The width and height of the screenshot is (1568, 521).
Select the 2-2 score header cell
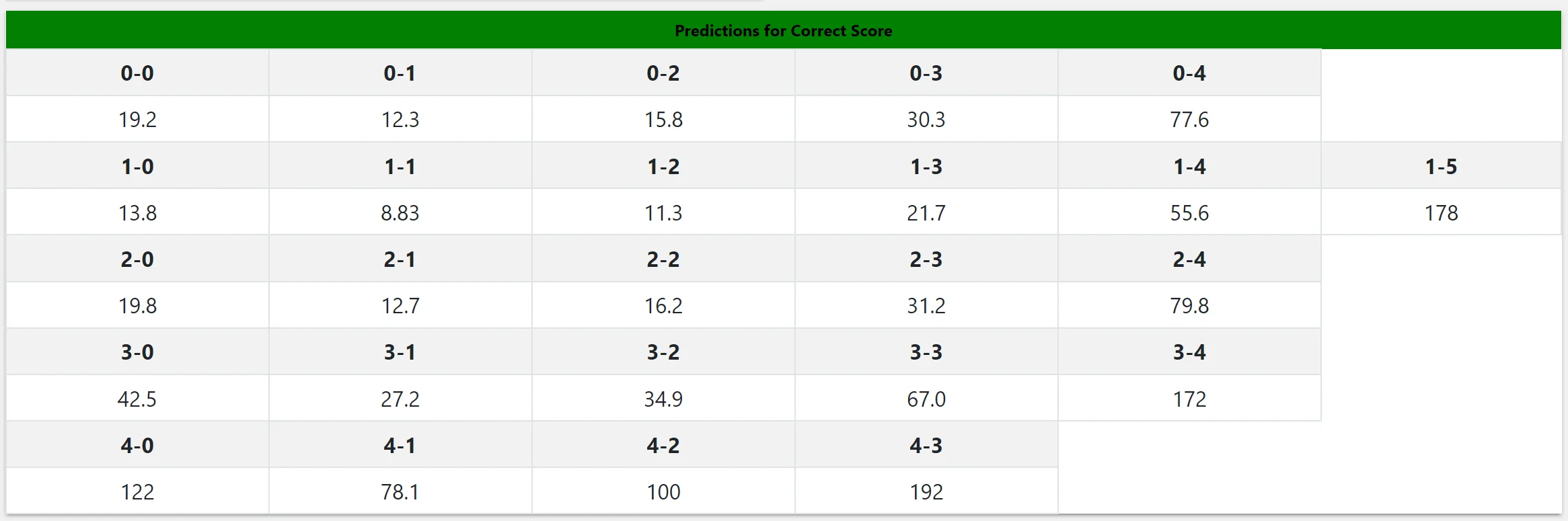coord(663,259)
